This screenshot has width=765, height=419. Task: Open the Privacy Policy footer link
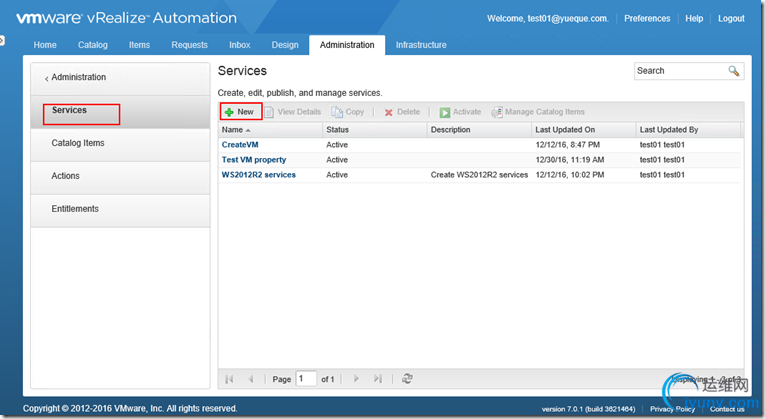point(672,409)
